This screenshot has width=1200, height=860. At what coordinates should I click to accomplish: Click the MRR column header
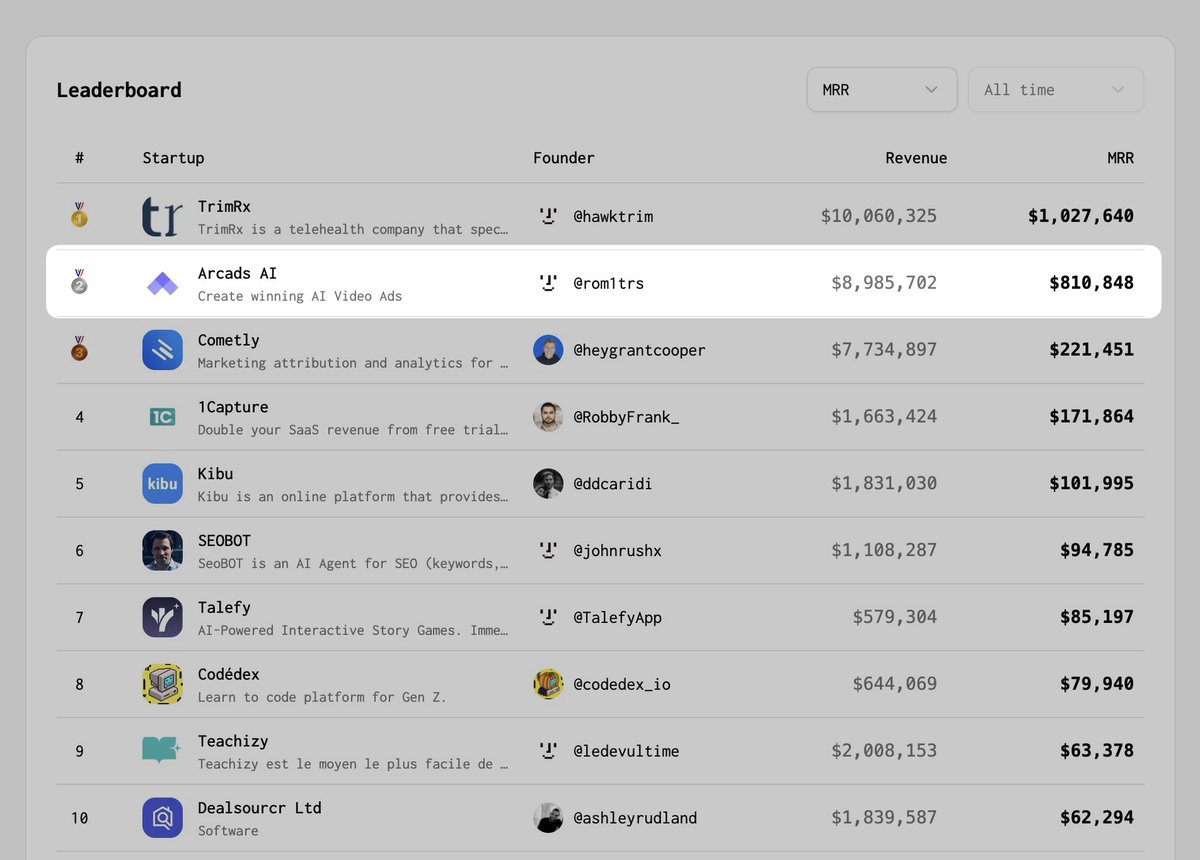pos(1120,158)
